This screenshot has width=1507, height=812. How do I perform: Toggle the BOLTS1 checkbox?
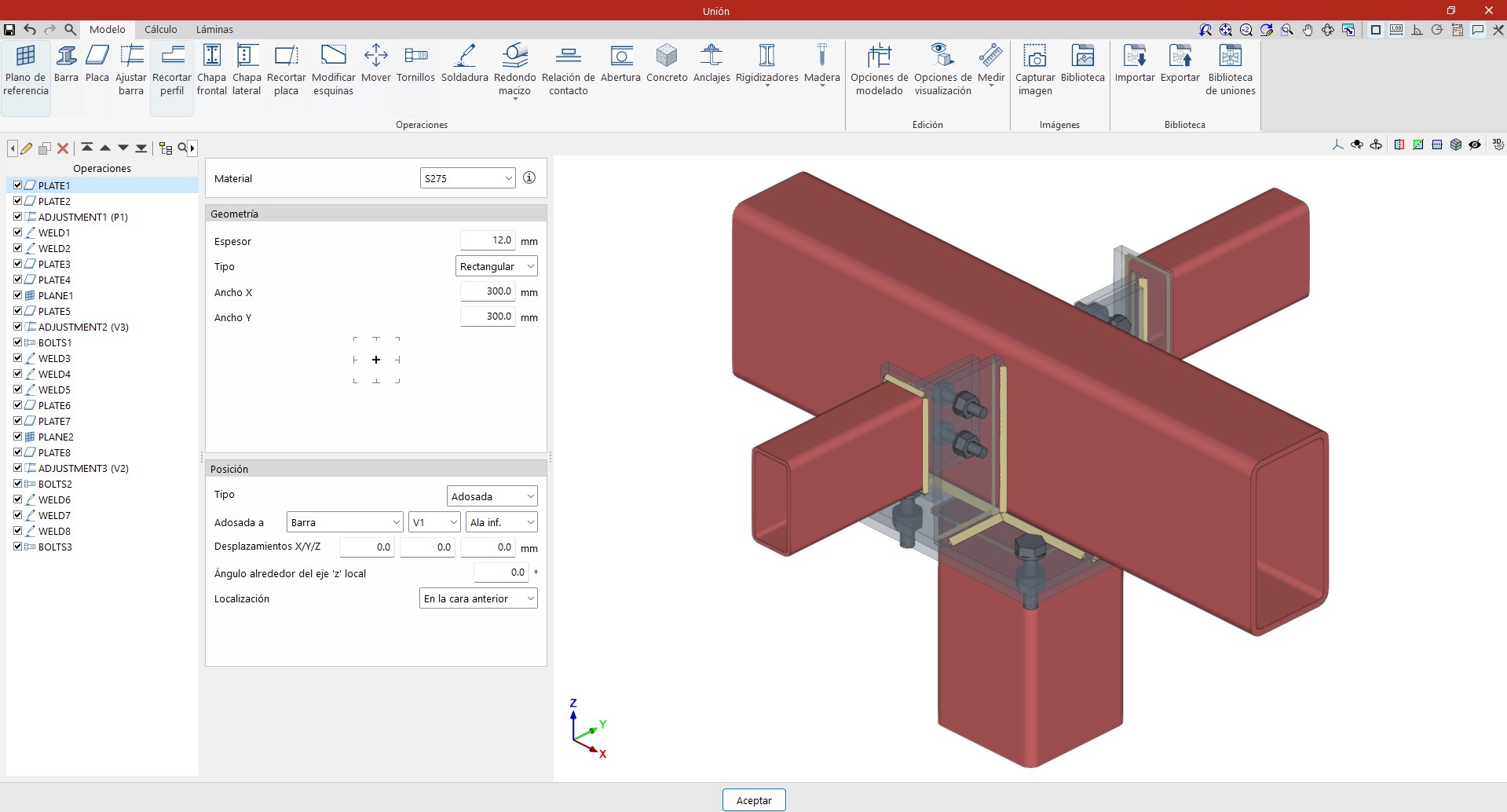pos(17,342)
